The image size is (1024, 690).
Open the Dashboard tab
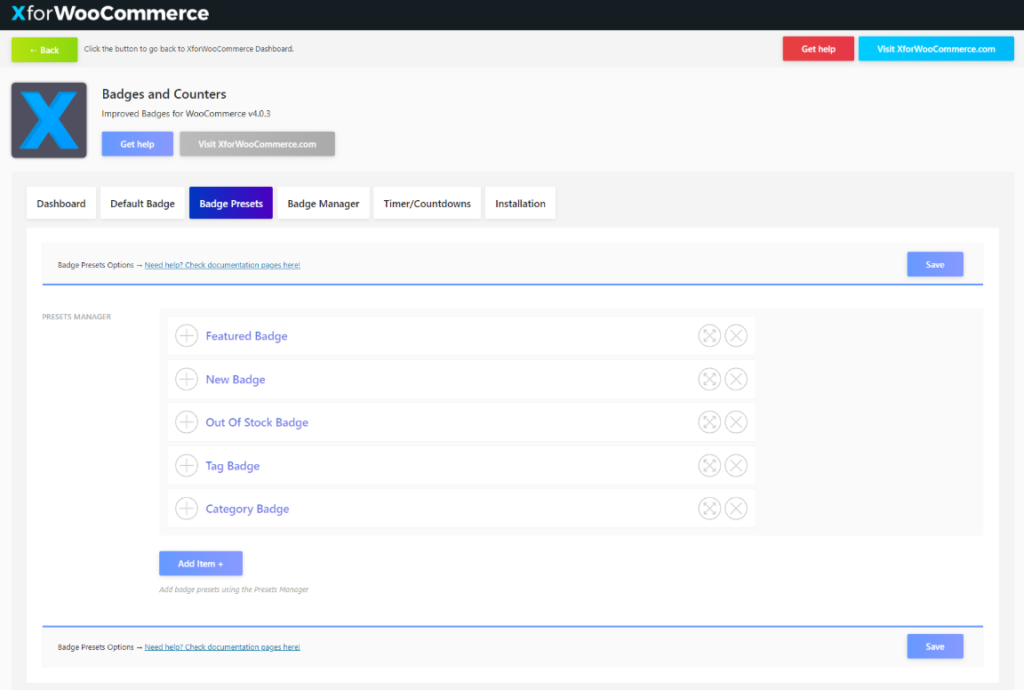61,203
